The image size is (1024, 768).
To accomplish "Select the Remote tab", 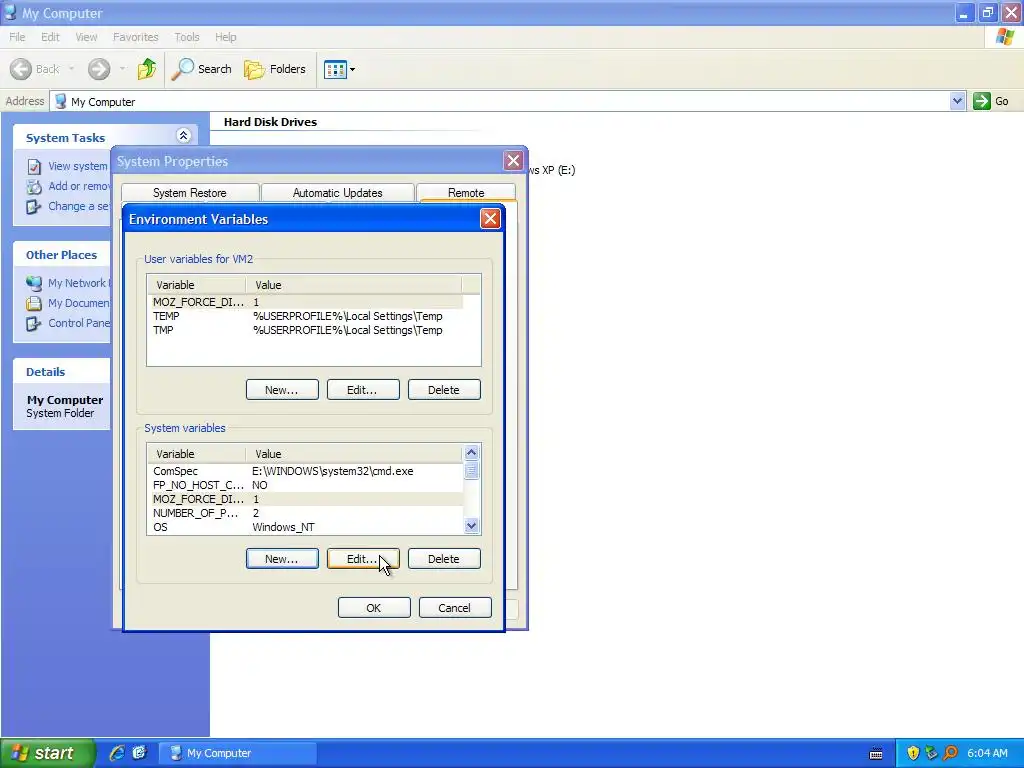I will pyautogui.click(x=466, y=193).
